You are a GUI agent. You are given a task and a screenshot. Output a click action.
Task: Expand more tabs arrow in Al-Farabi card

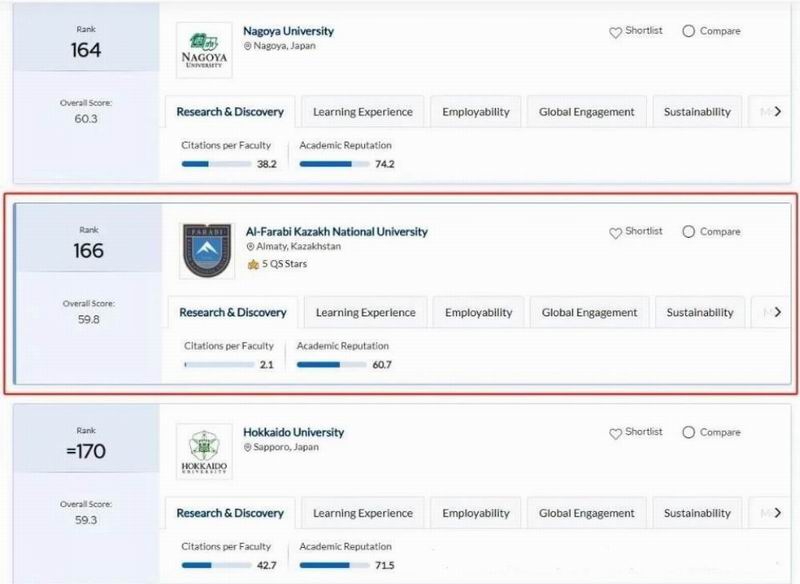click(x=778, y=312)
